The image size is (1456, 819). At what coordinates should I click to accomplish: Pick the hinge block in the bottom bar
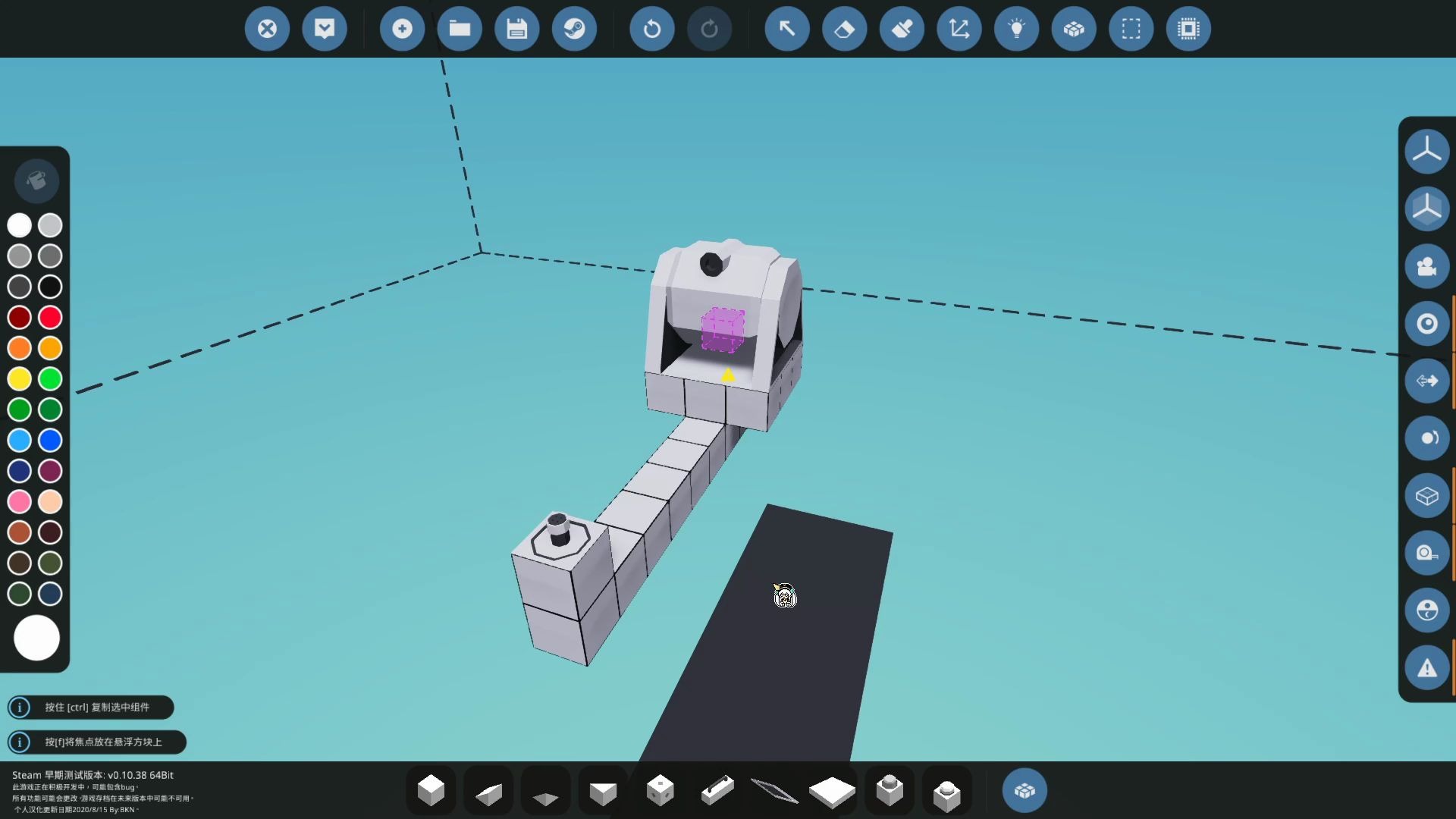coord(717,790)
